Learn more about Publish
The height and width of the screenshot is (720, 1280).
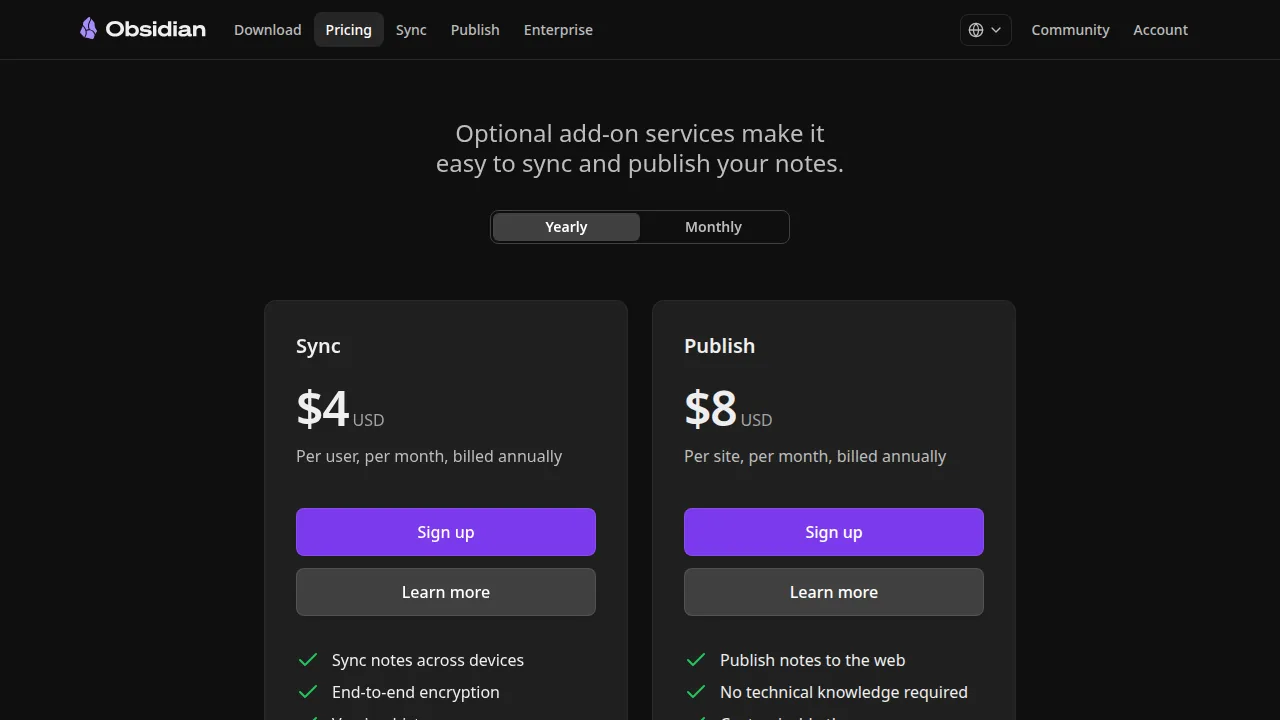click(834, 592)
